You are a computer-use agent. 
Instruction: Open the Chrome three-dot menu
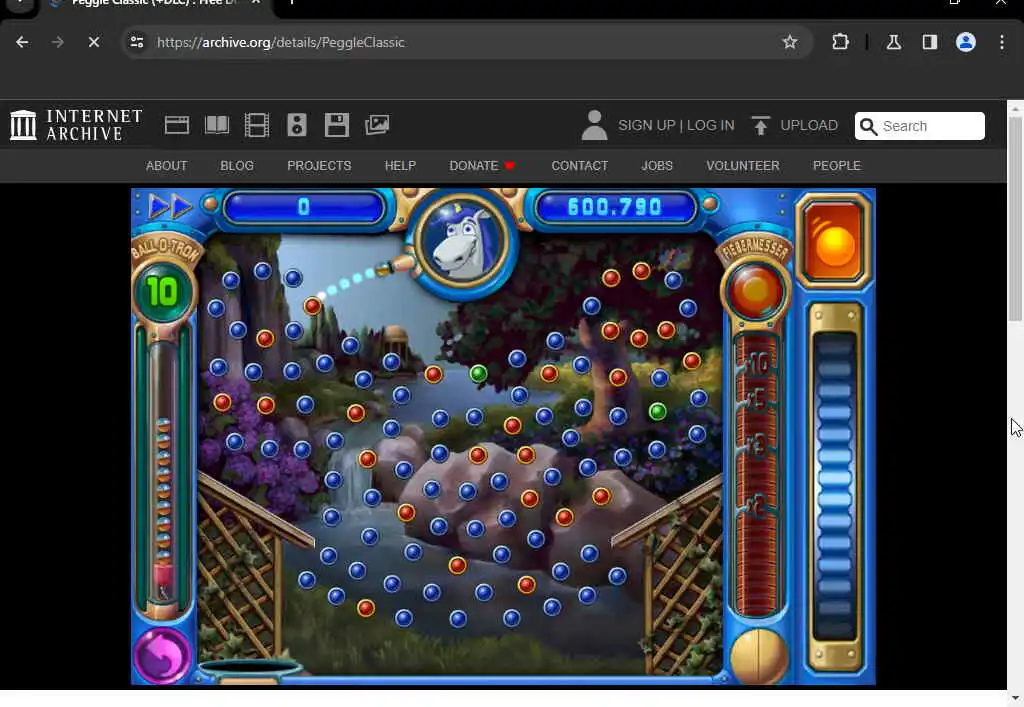pyautogui.click(x=1001, y=42)
